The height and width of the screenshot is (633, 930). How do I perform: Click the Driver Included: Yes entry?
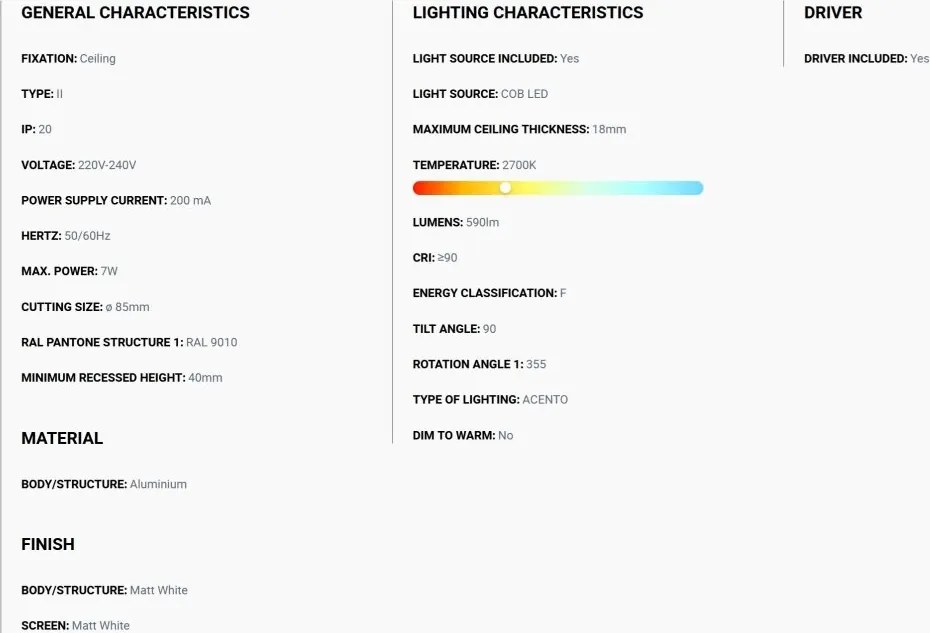pos(867,59)
